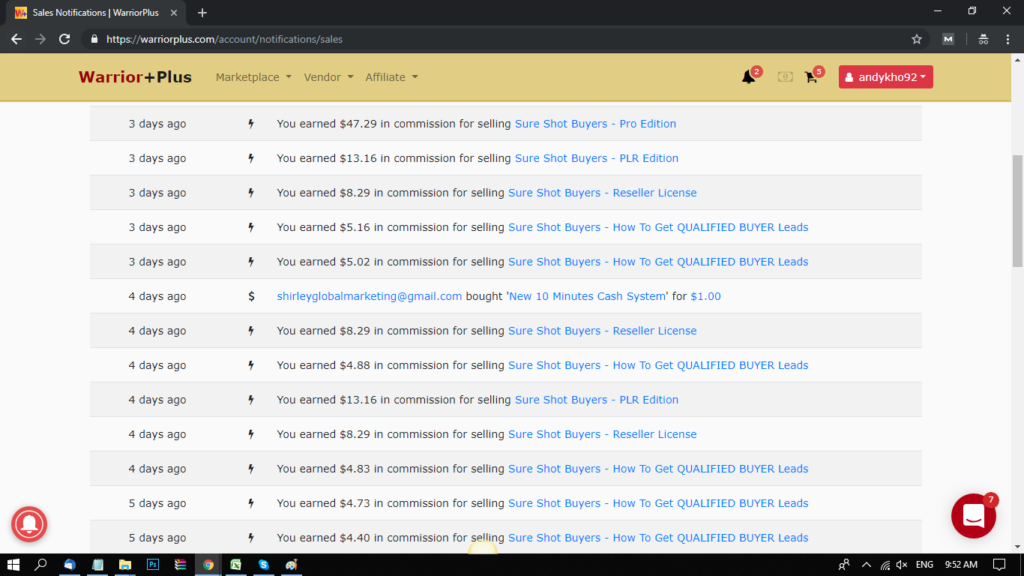
Task: Click the '5 days ago' cell in the $4.73 row
Action: click(157, 503)
